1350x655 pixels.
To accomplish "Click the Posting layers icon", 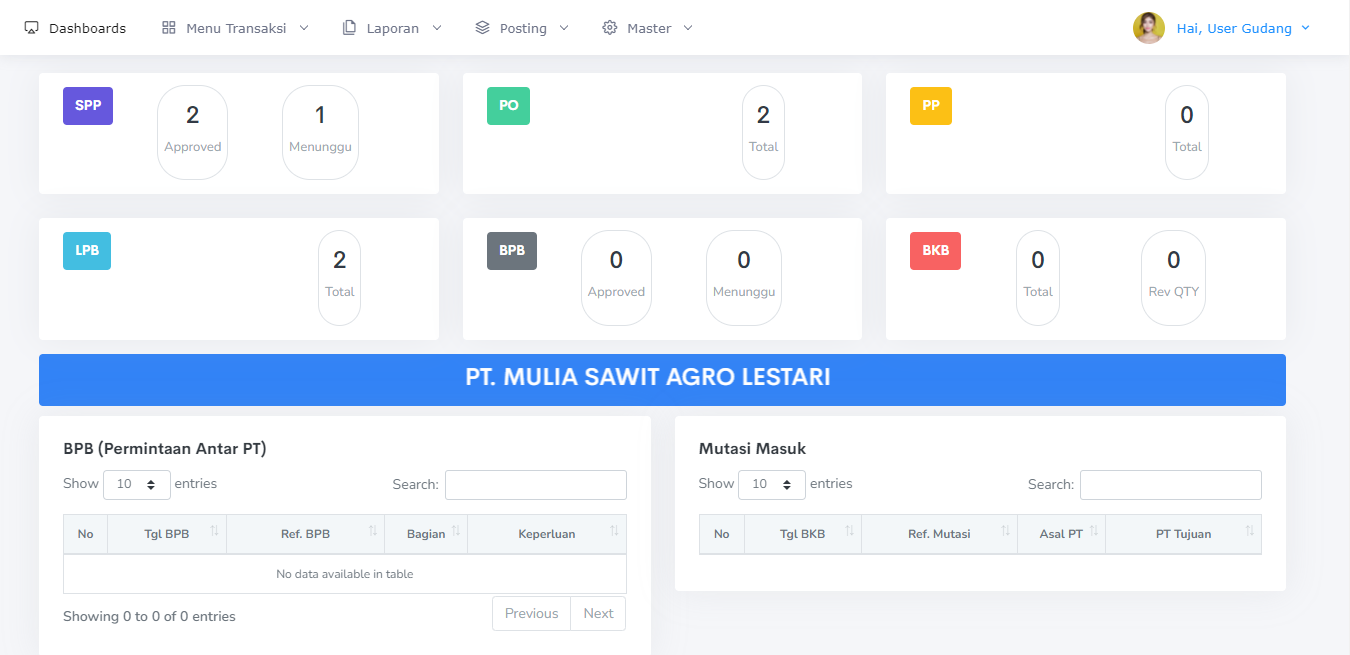I will 485,27.
